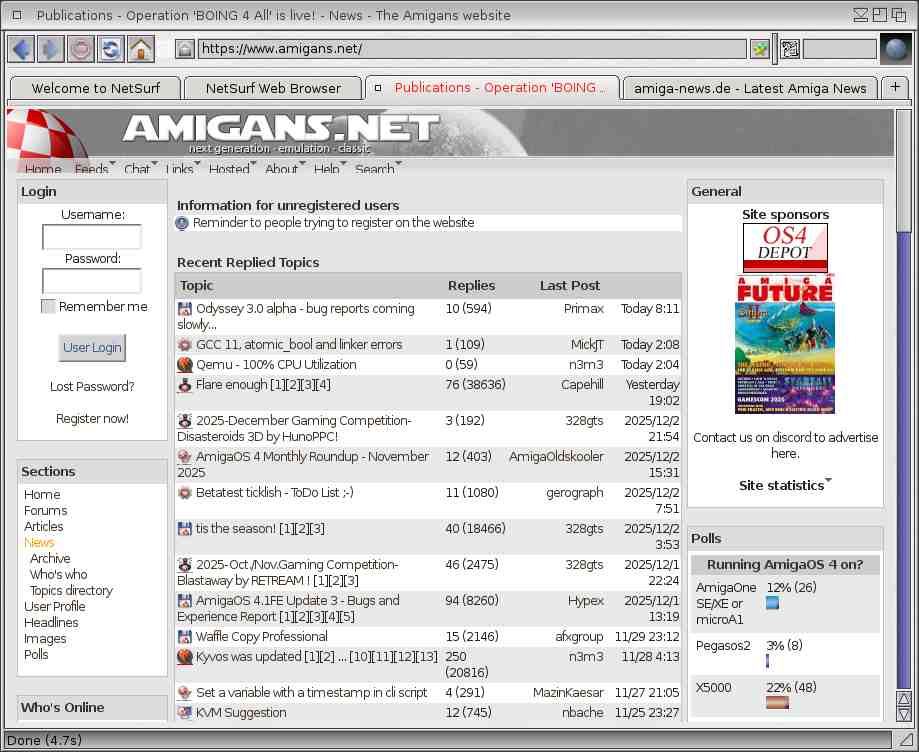Click the padlock icon beside the URL
This screenshot has width=919, height=752.
point(185,49)
